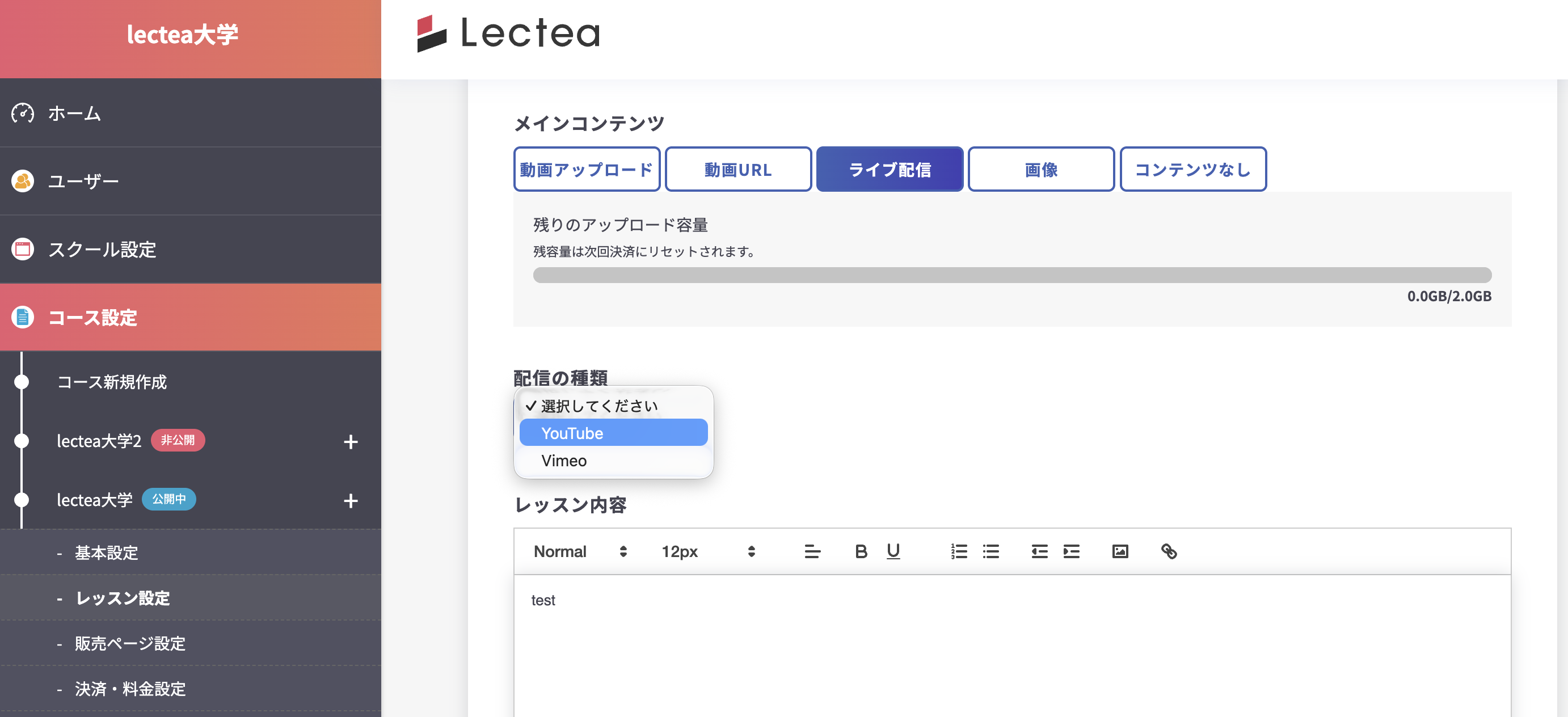1568x717 pixels.
Task: Insert an image into the lesson content
Action: point(1120,551)
